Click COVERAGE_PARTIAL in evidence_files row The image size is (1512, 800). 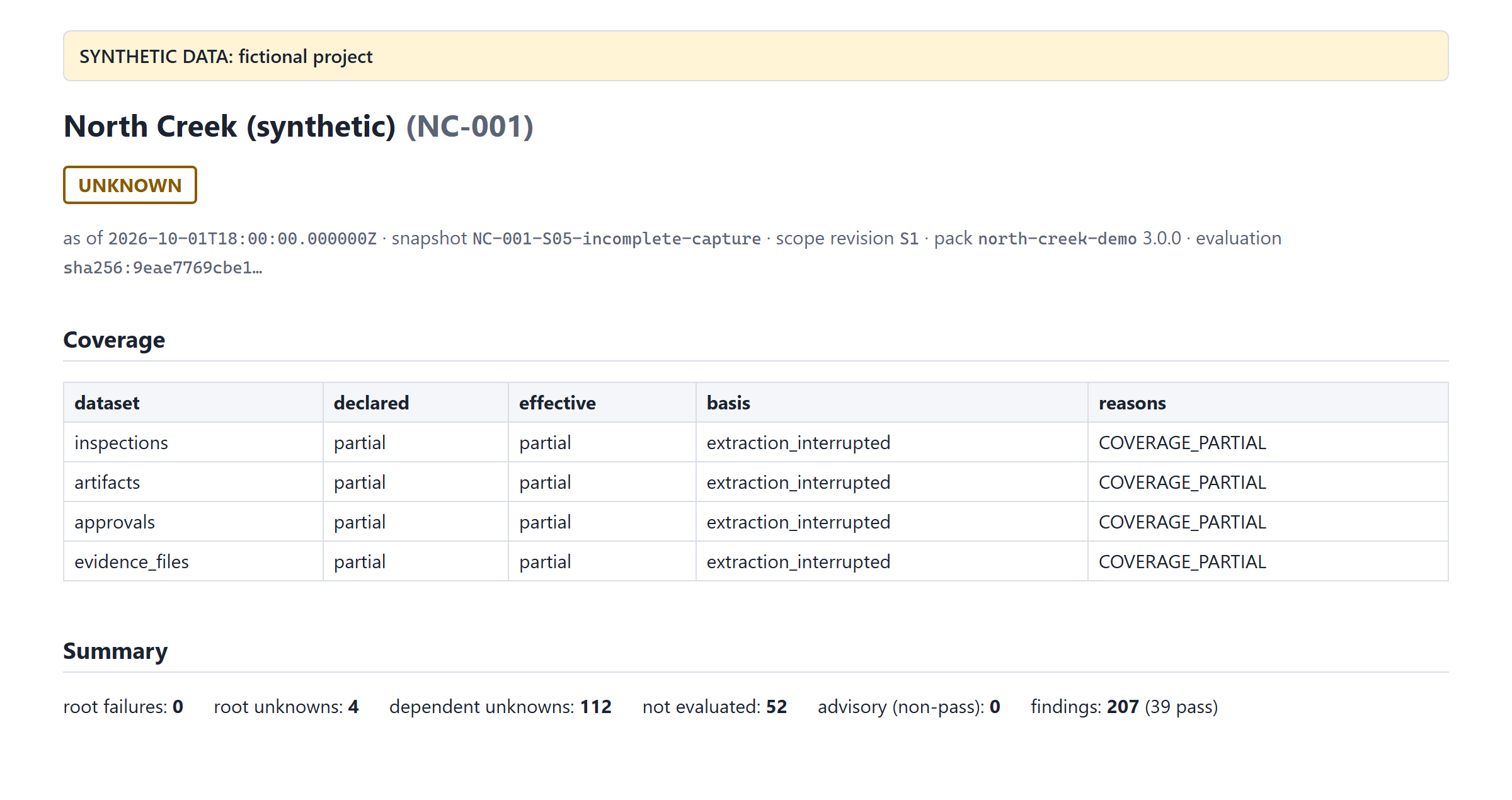pyautogui.click(x=1268, y=561)
